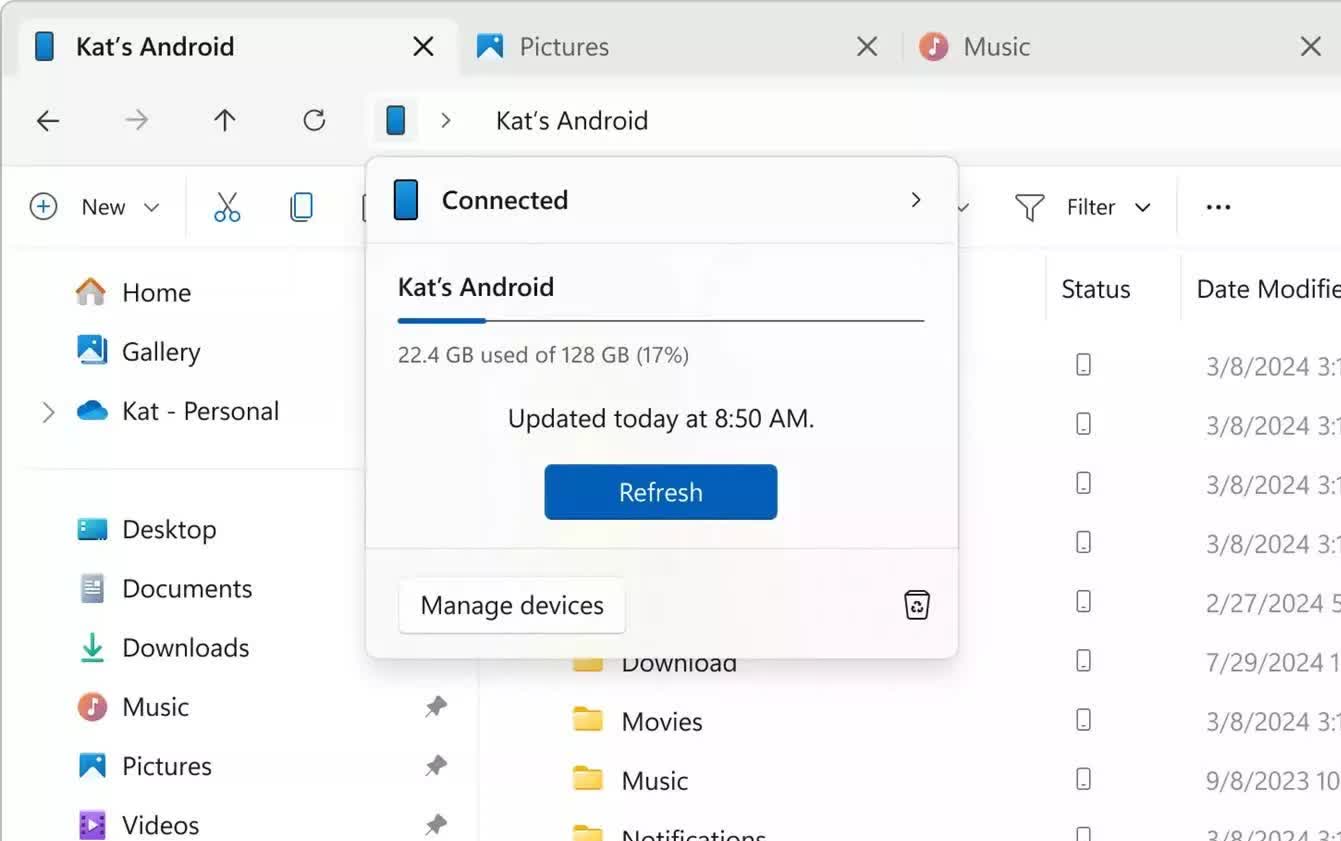Open the Filter dropdown
Image resolution: width=1341 pixels, height=841 pixels.
coord(1084,207)
